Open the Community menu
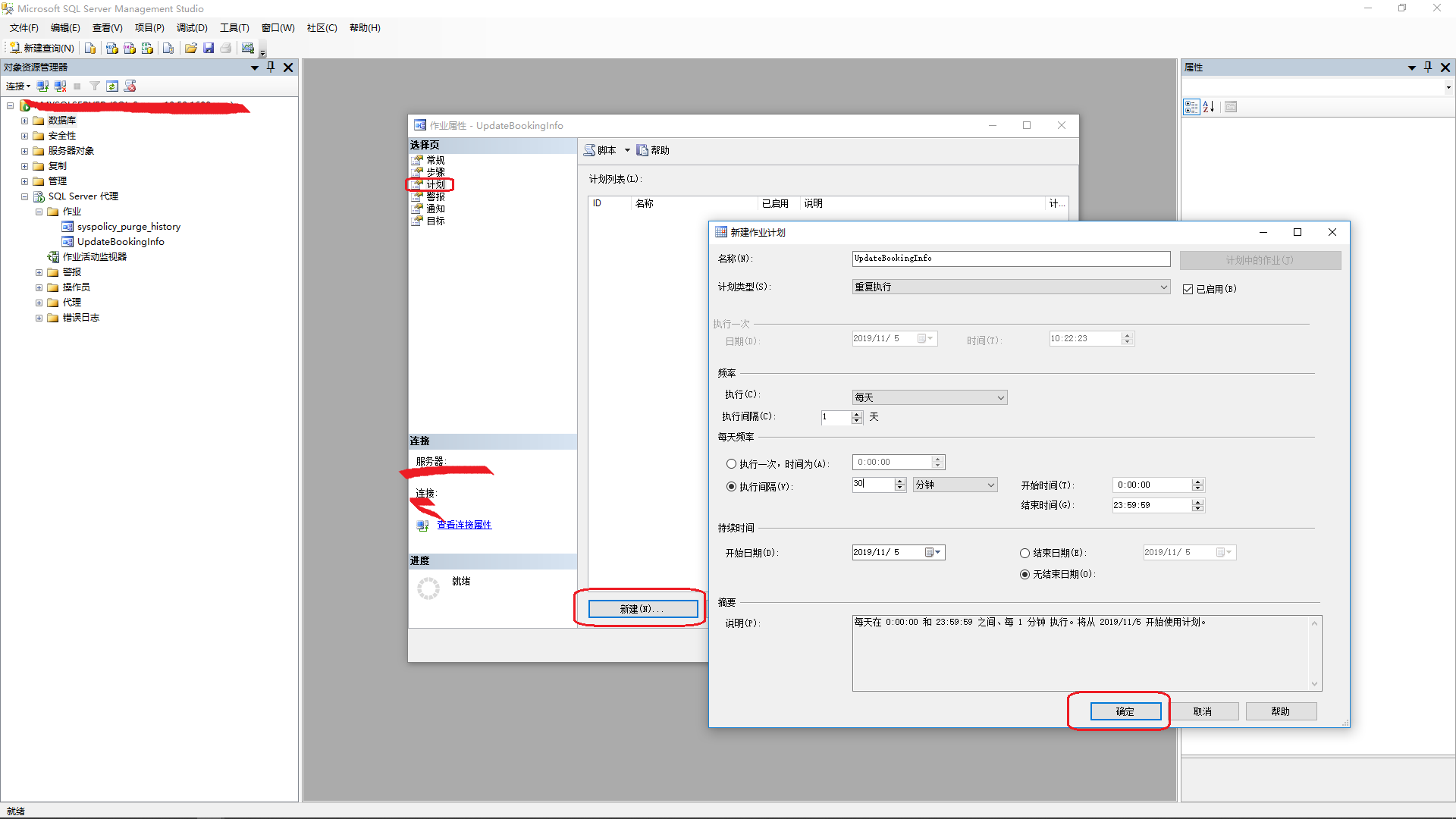1456x819 pixels. coord(322,27)
